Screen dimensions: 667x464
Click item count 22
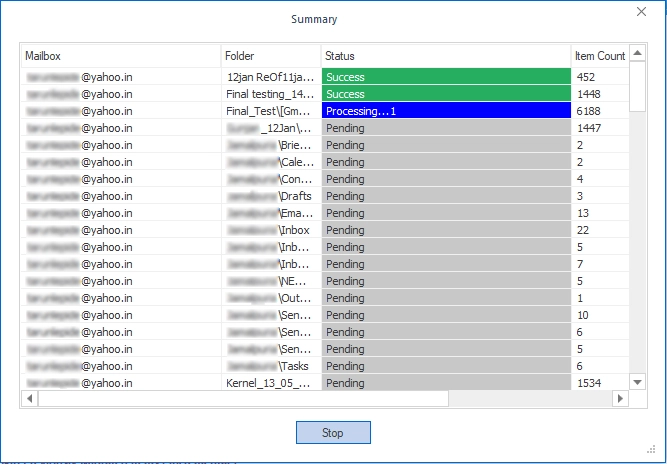click(583, 230)
